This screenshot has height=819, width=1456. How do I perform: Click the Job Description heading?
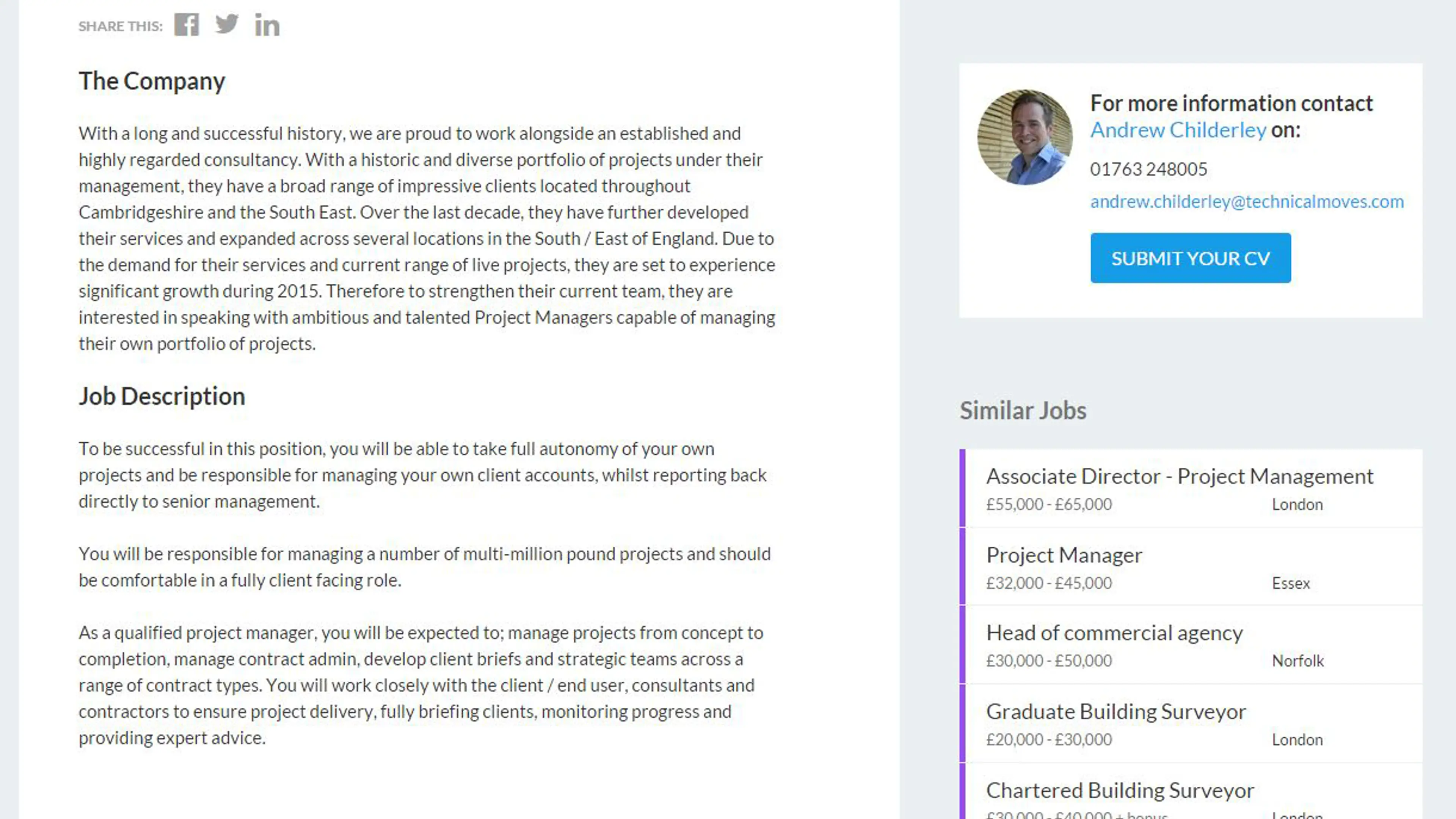[x=162, y=396]
